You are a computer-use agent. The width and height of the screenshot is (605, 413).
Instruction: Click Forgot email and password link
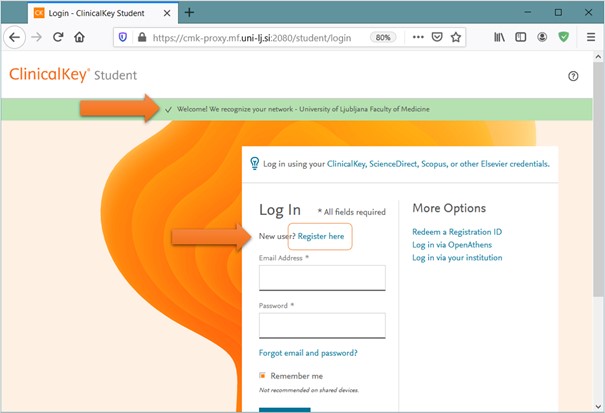tap(308, 352)
